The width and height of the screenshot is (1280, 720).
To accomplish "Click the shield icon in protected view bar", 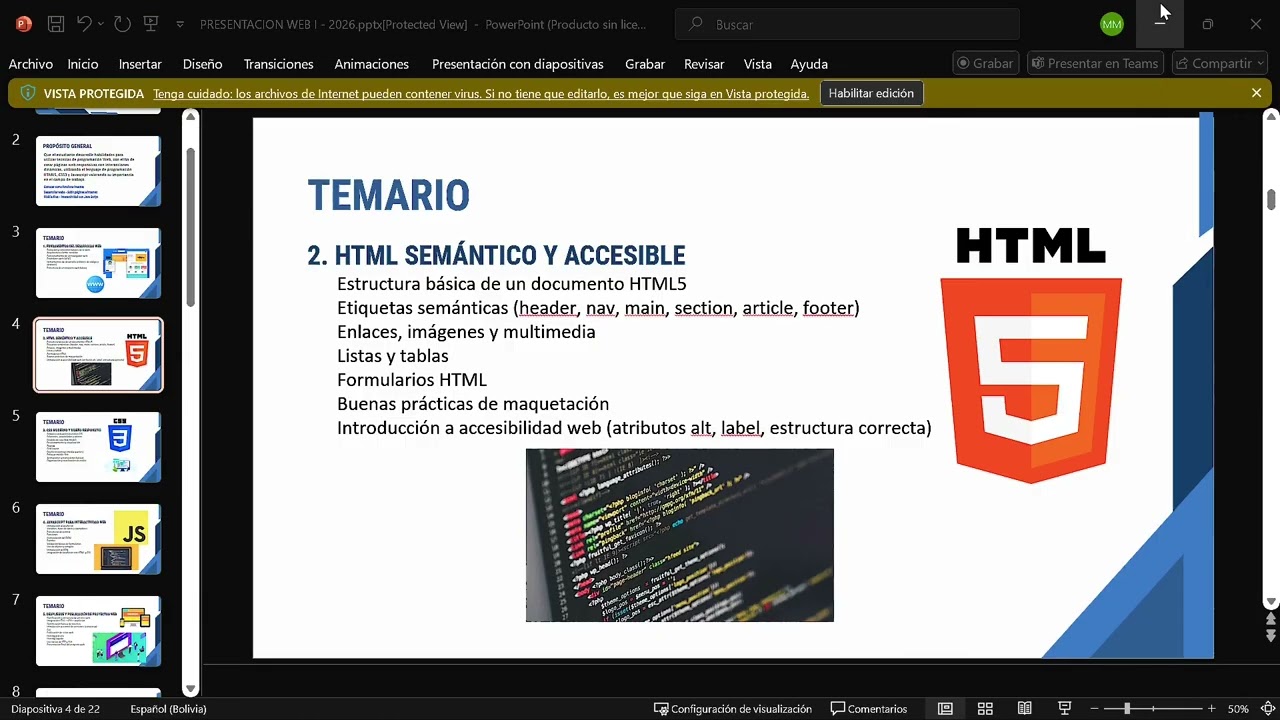I will (28, 93).
